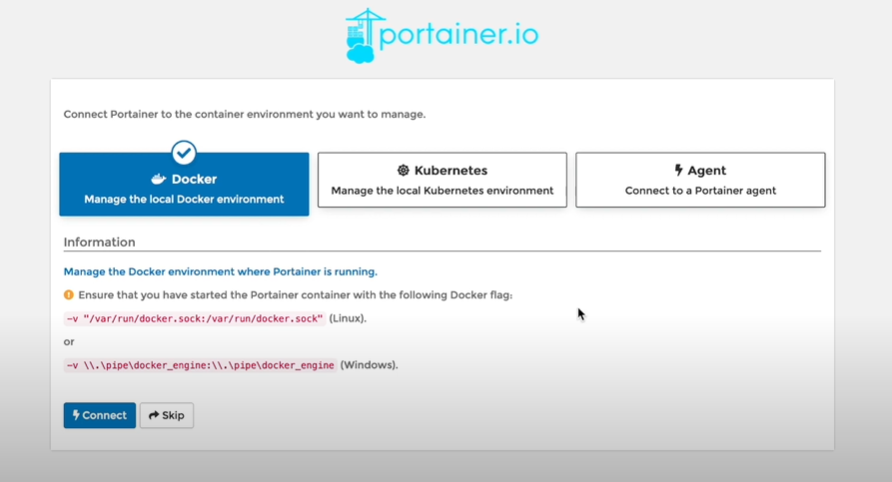The width and height of the screenshot is (892, 482).
Task: Select the Docker environment option
Action: [184, 184]
